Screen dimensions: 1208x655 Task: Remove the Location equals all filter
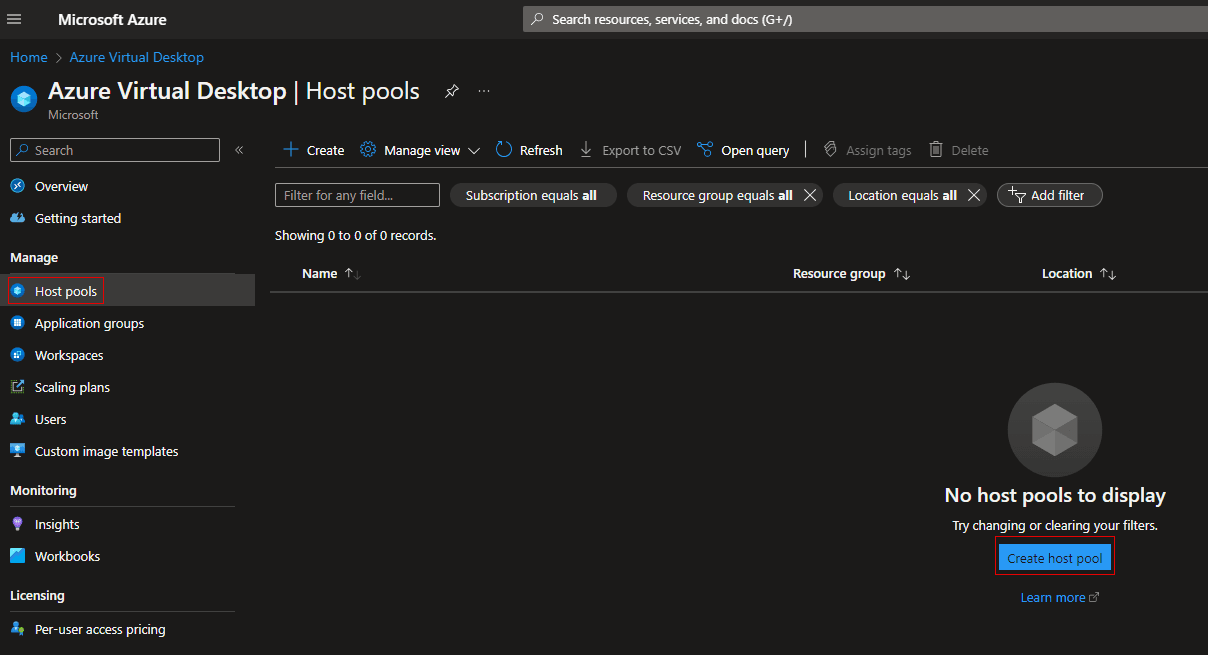[973, 195]
